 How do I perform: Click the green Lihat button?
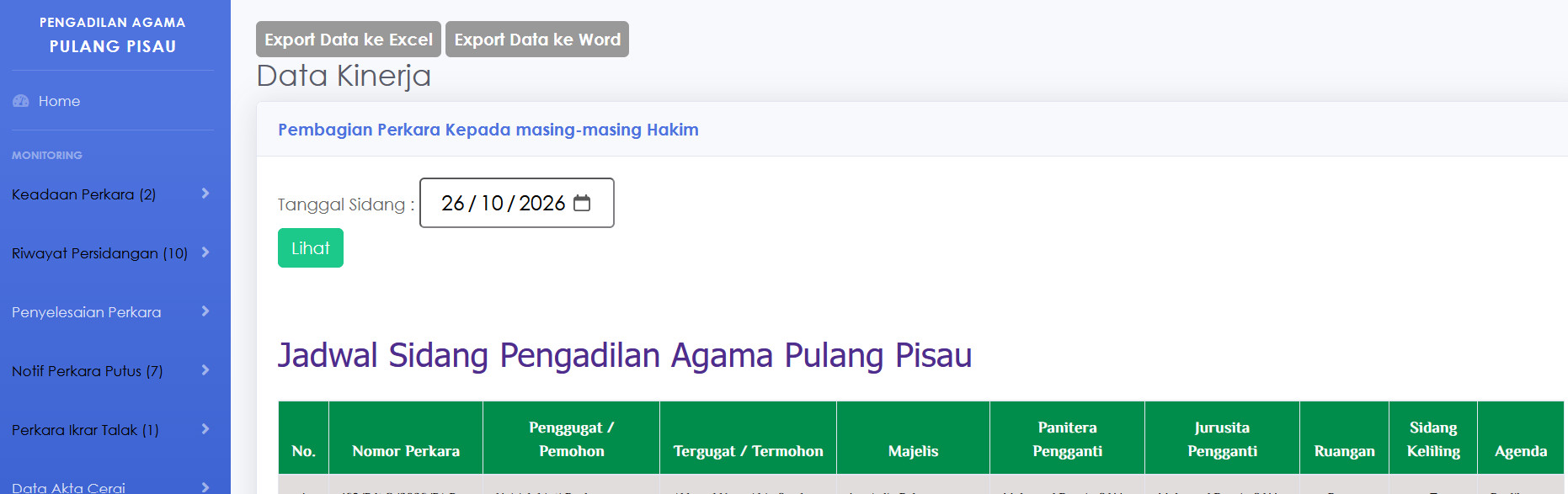coord(311,248)
